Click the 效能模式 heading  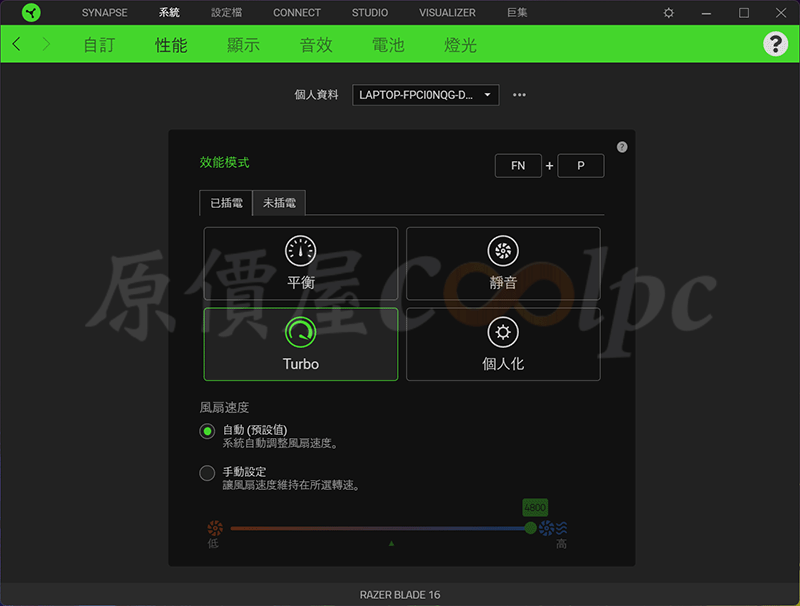coord(224,162)
